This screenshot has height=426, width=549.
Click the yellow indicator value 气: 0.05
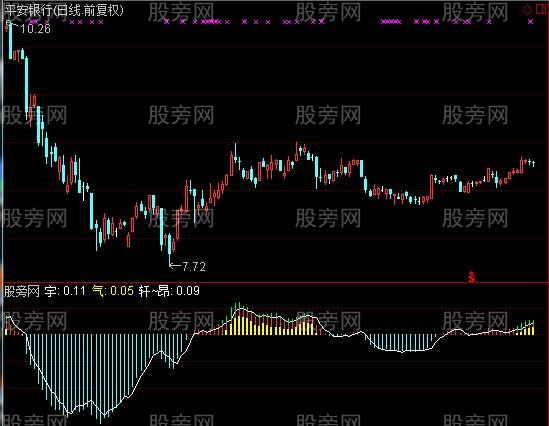[x=113, y=291]
